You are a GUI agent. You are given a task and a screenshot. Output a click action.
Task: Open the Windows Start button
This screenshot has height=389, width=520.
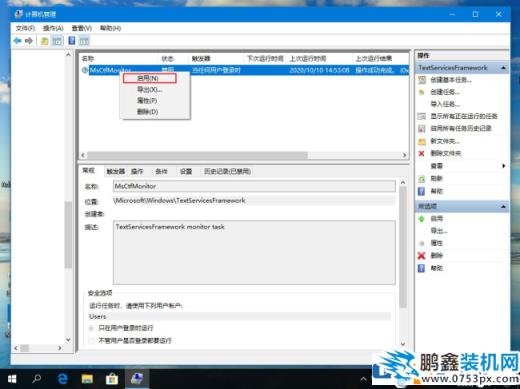(12, 379)
